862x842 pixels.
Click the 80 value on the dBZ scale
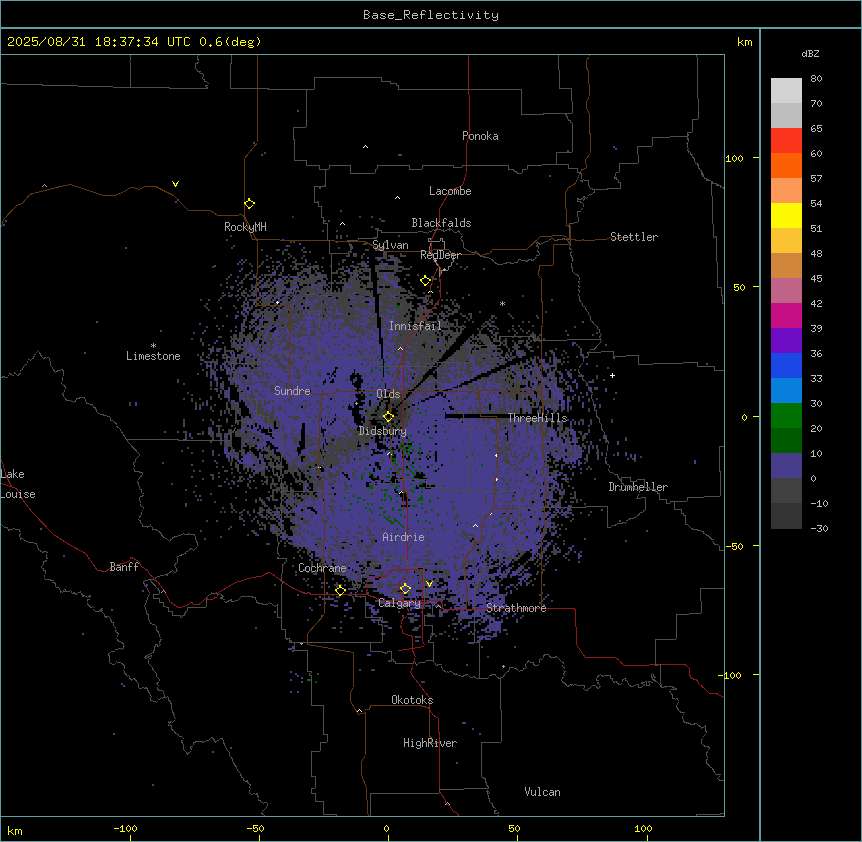[x=816, y=79]
